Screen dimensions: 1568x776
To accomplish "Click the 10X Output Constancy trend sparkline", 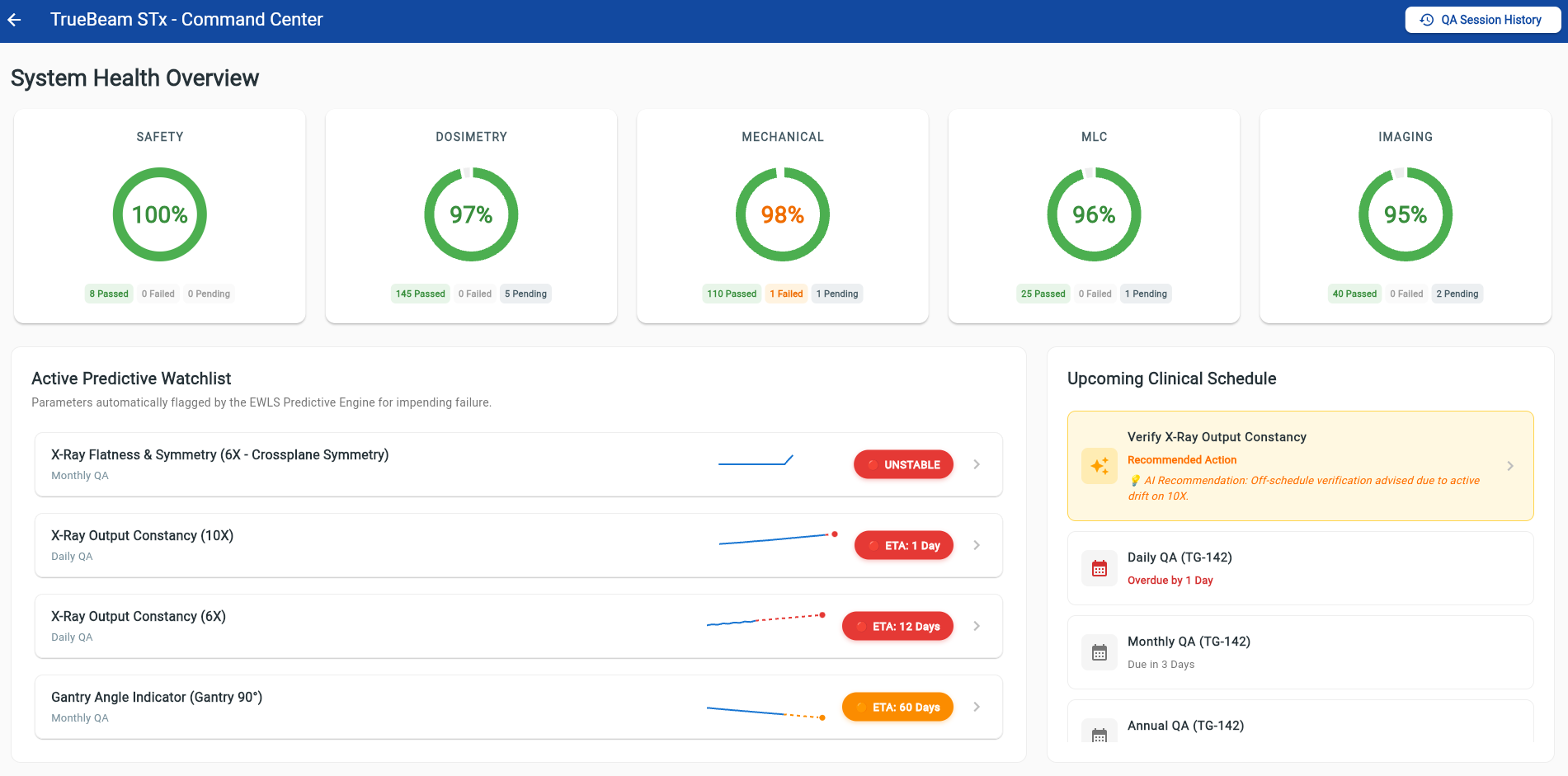I will [x=779, y=538].
